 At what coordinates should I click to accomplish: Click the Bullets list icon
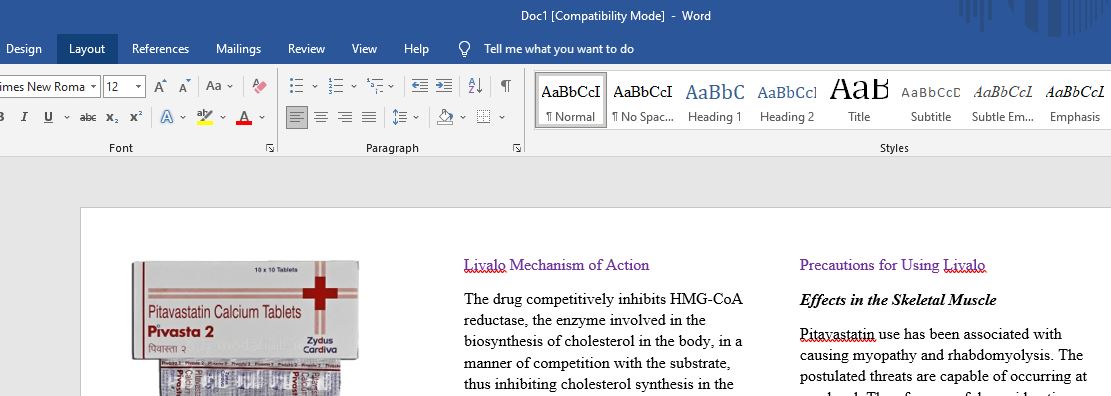[297, 86]
